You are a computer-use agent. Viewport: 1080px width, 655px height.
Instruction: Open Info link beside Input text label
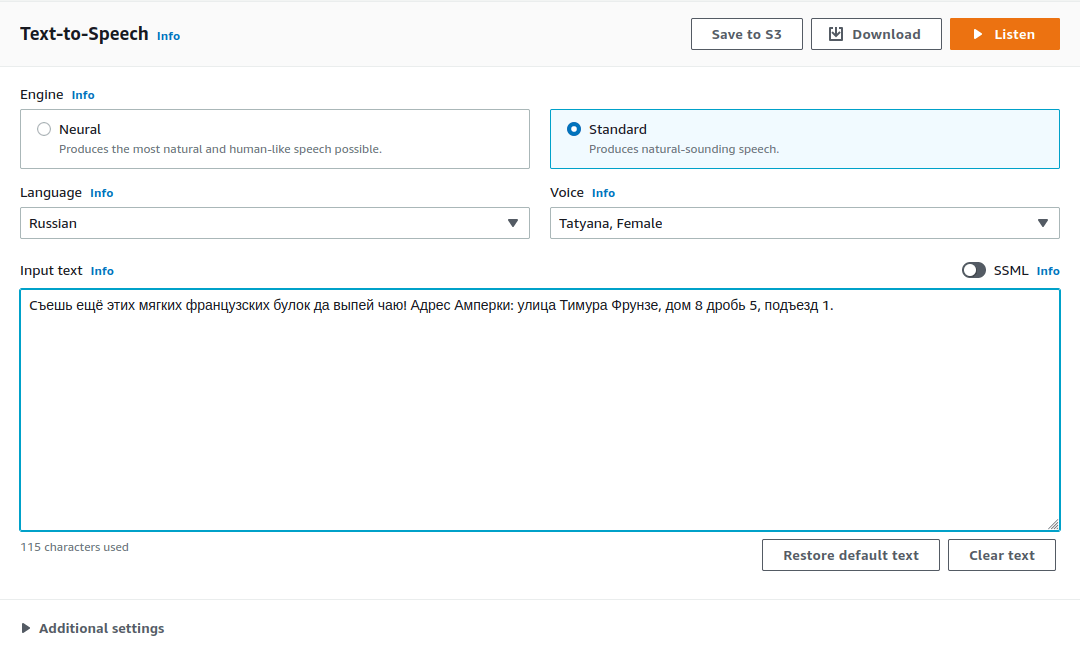[102, 271]
